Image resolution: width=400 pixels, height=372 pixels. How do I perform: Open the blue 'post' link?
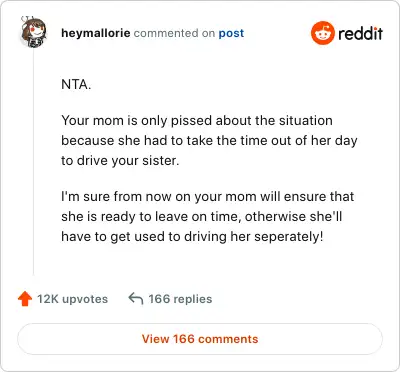coord(231,33)
